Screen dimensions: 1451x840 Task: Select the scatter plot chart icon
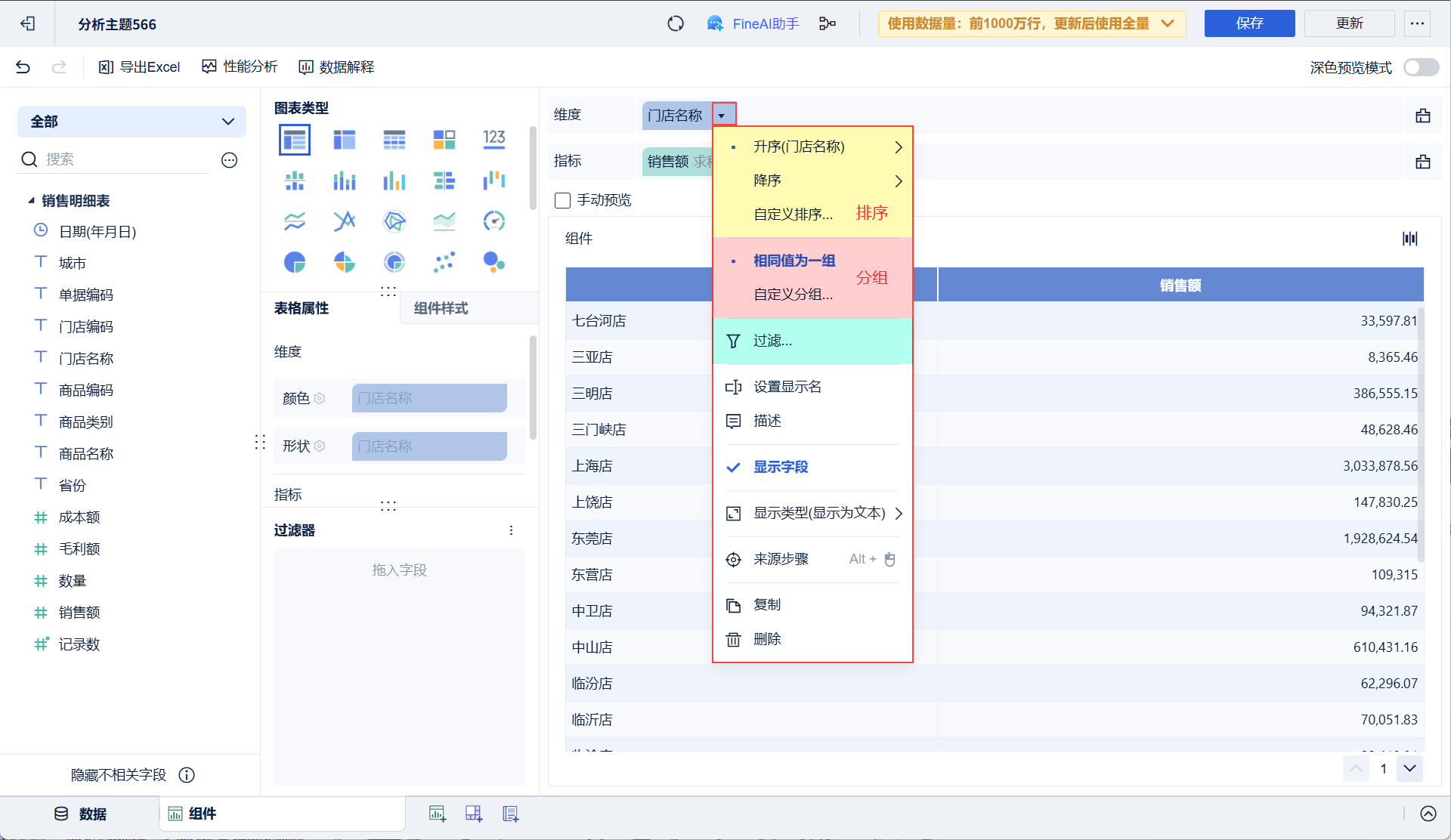coord(444,262)
